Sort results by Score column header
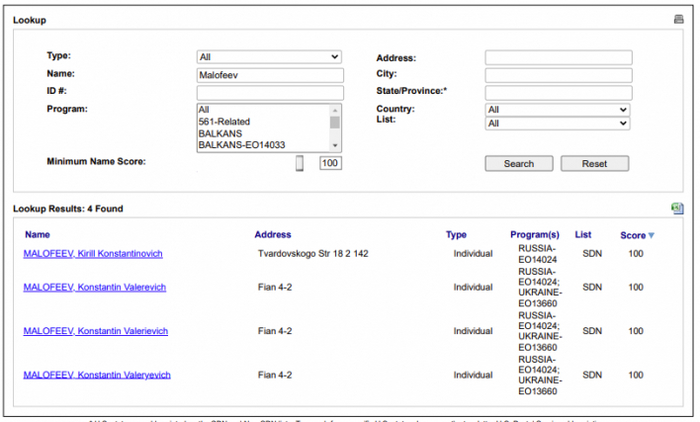This screenshot has height=422, width=700. [x=633, y=235]
